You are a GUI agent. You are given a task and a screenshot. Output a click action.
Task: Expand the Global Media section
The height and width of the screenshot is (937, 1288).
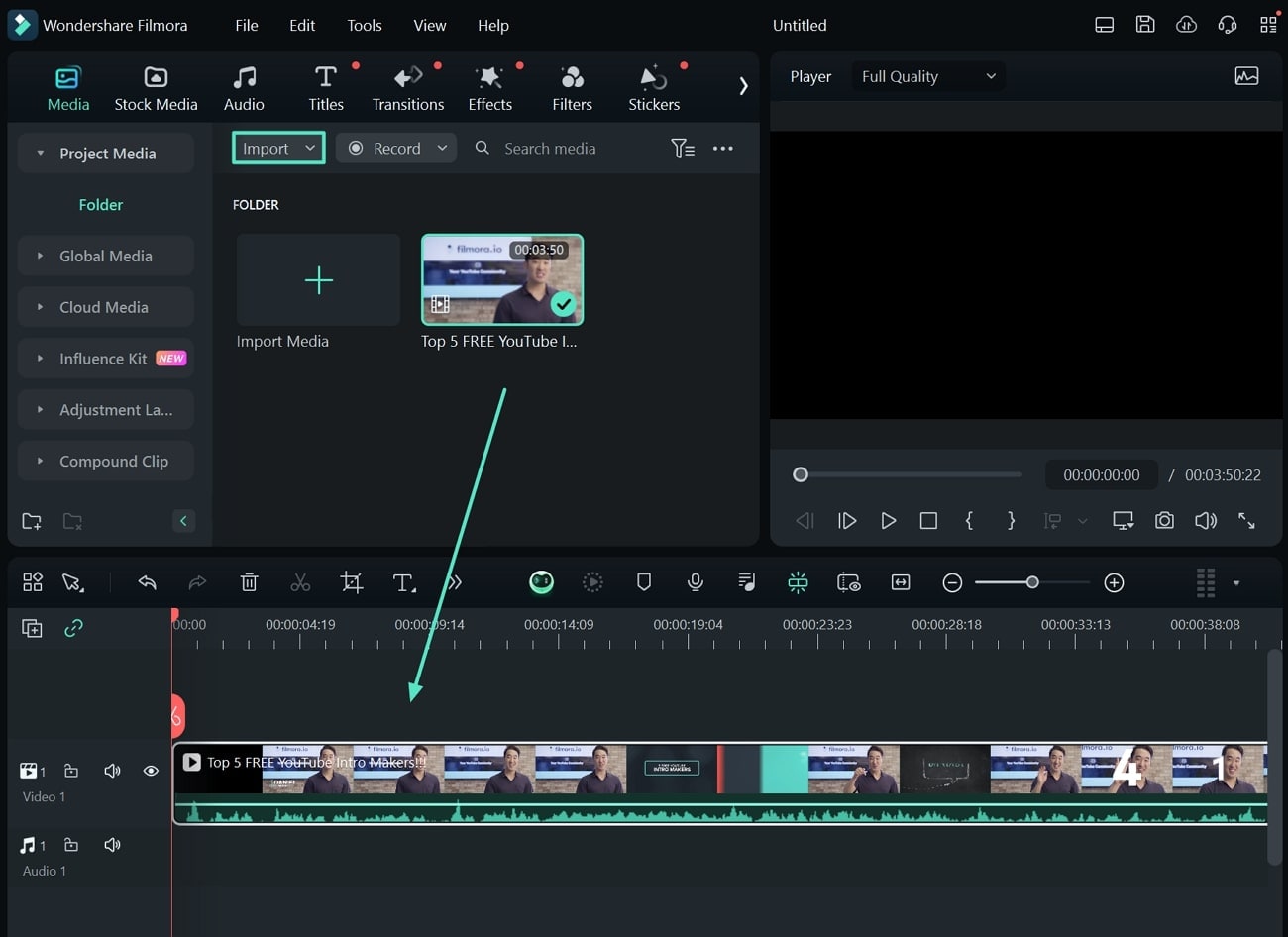click(41, 256)
